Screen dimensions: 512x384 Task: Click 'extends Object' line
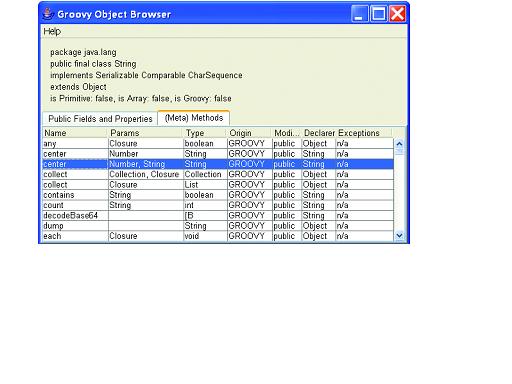78,87
